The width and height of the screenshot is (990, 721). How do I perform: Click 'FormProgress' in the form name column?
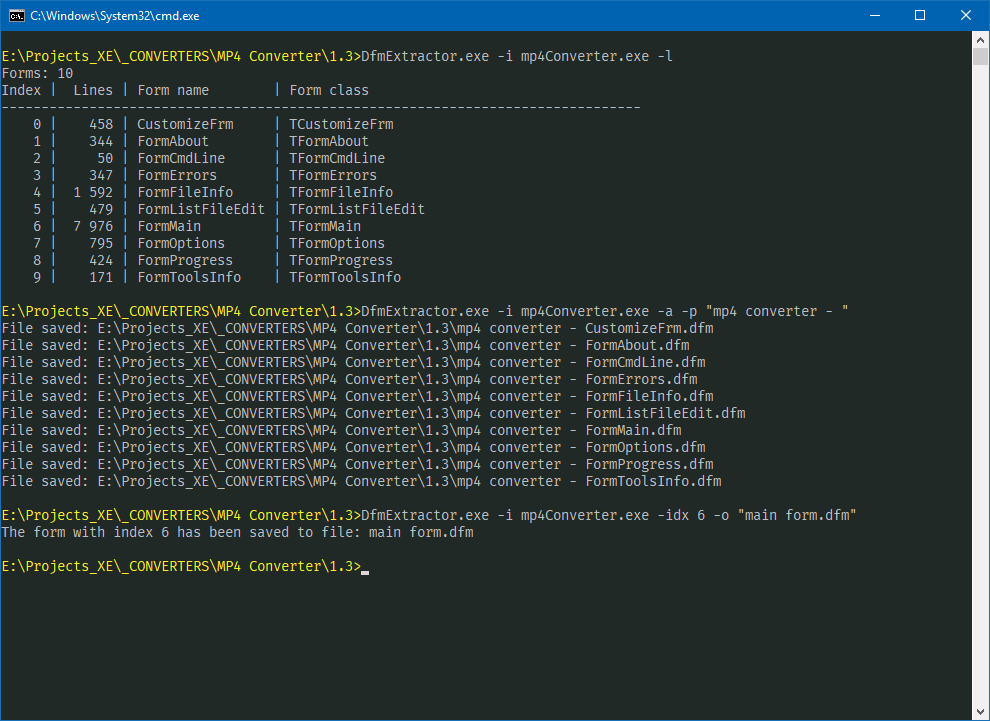coord(185,261)
